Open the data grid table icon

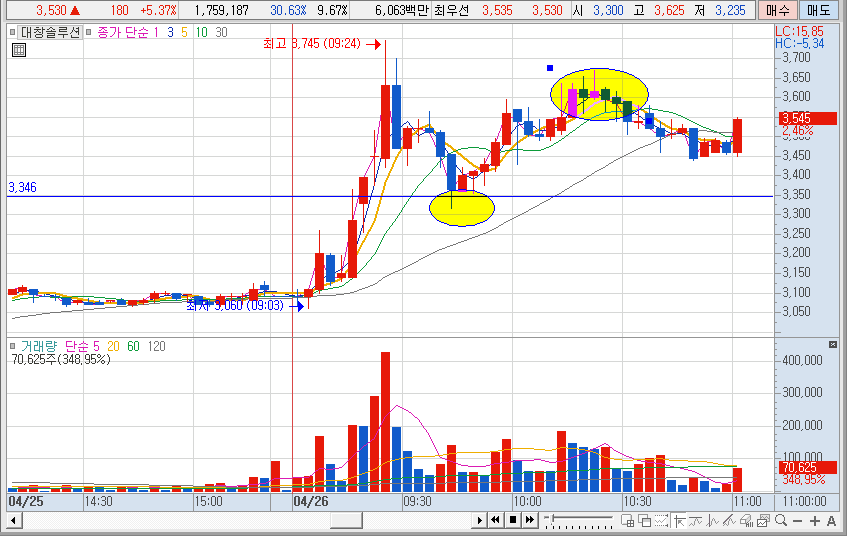coord(18,50)
